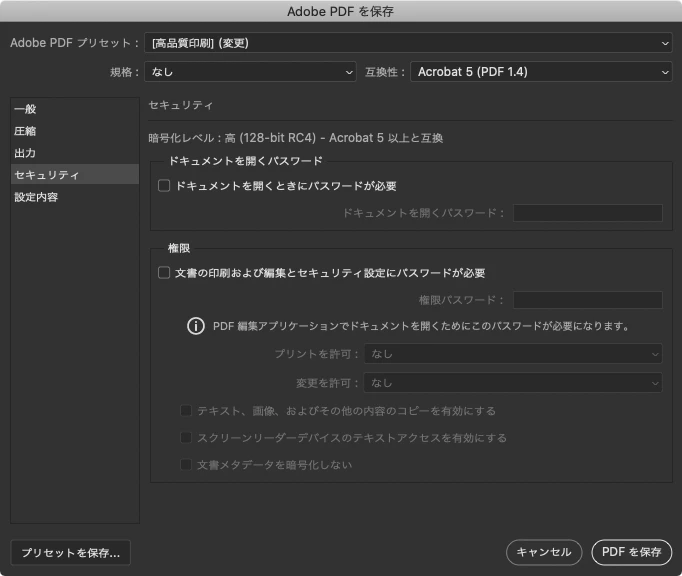Screen dimensions: 682x576
Task: Click the PDF を保存 button
Action: tap(632, 552)
